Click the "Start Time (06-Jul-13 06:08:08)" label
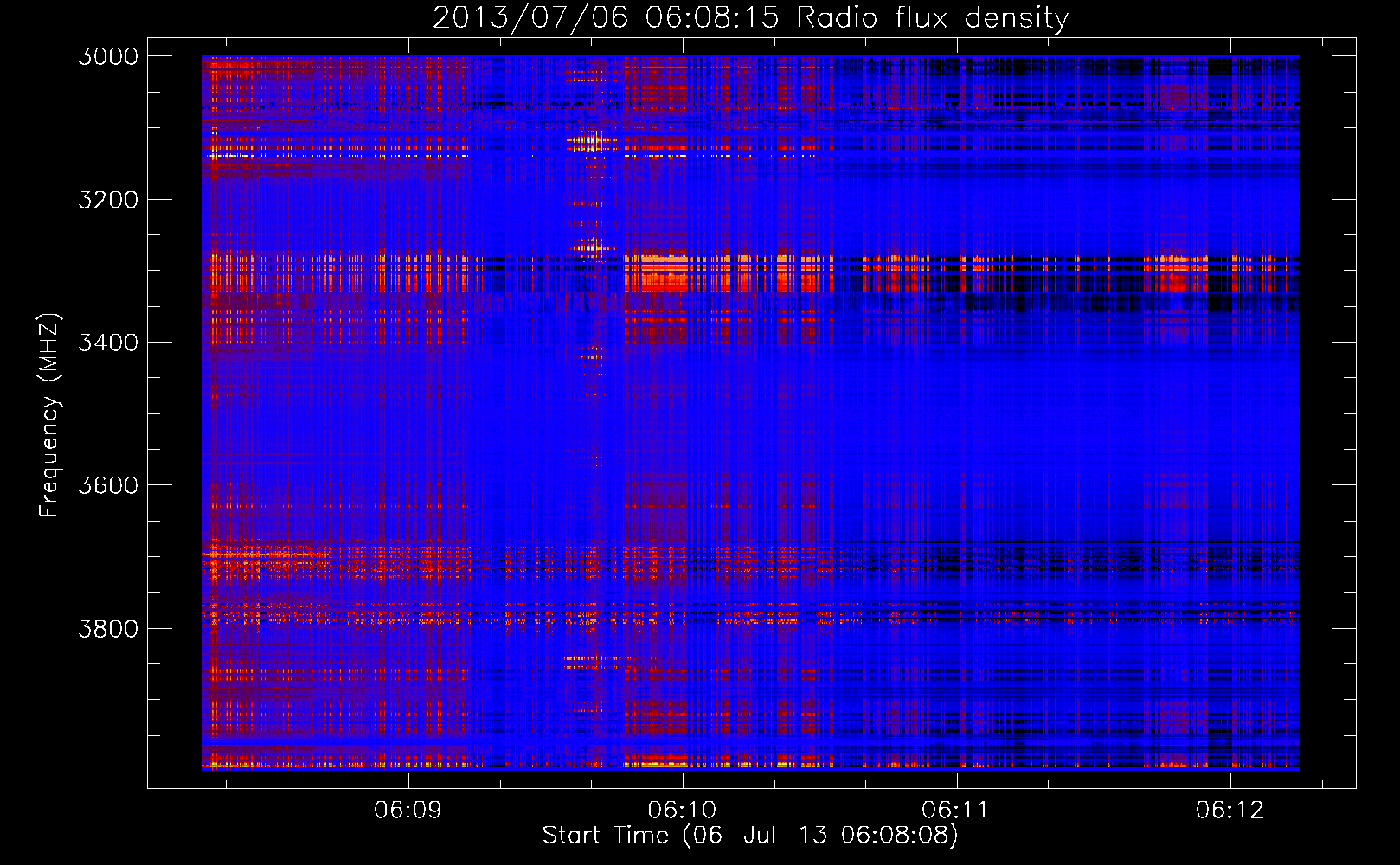Viewport: 1400px width, 865px height. (750, 836)
